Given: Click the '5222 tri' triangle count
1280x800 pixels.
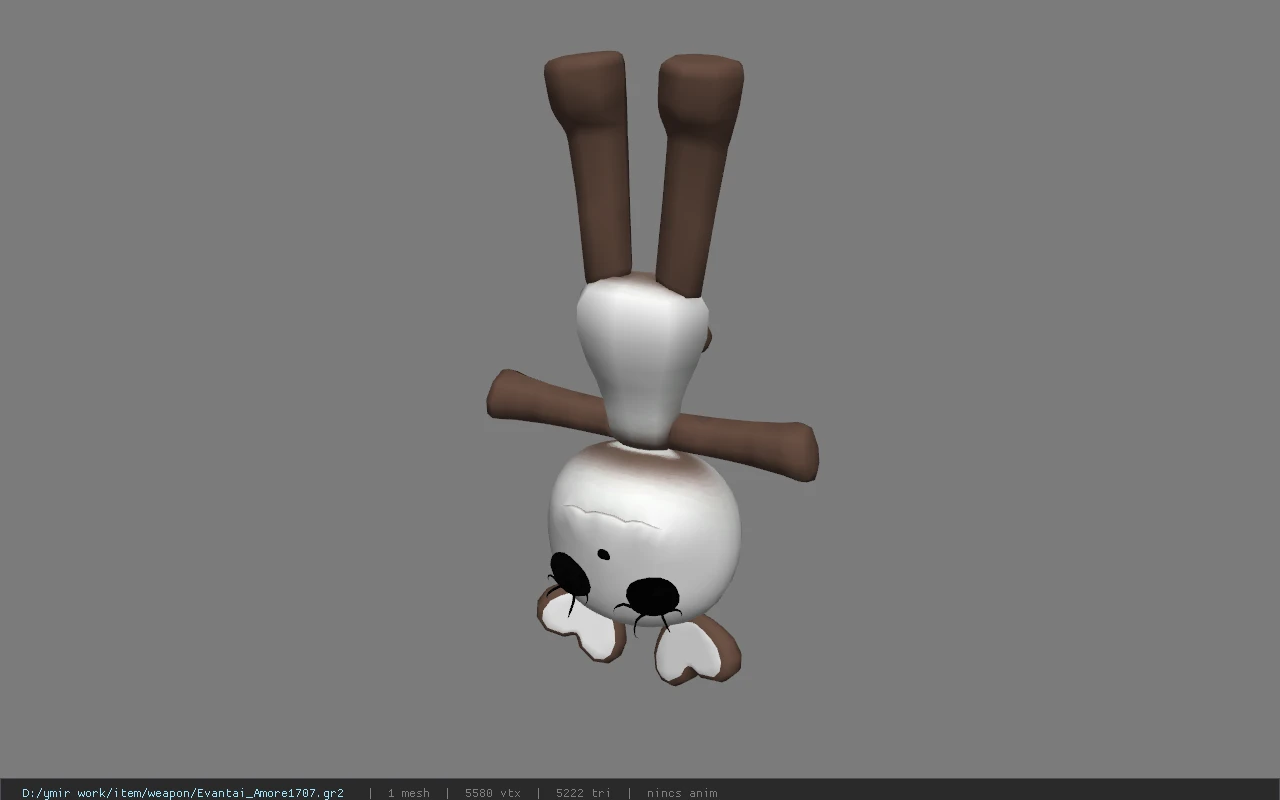Looking at the screenshot, I should point(583,793).
